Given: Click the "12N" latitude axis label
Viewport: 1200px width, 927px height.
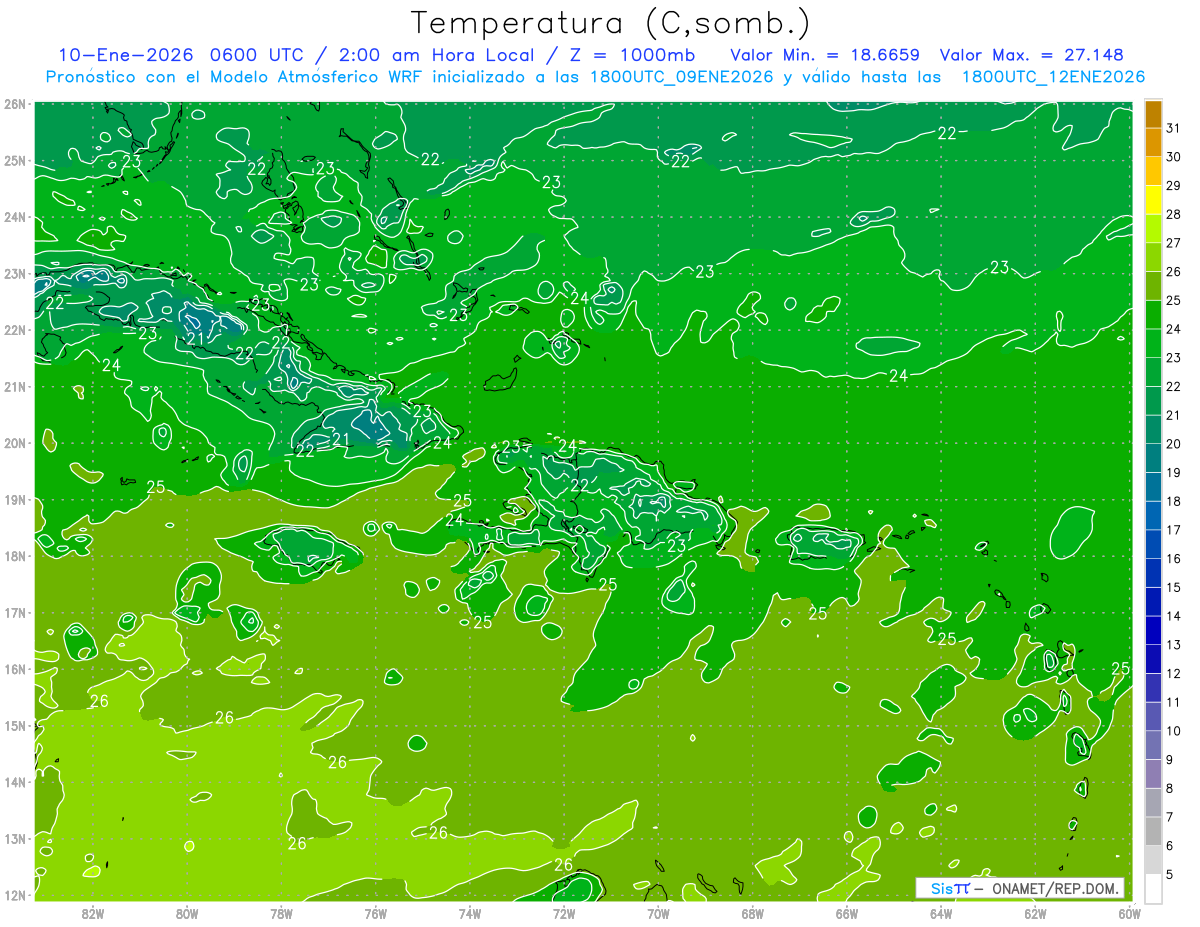Looking at the screenshot, I should pyautogui.click(x=14, y=895).
